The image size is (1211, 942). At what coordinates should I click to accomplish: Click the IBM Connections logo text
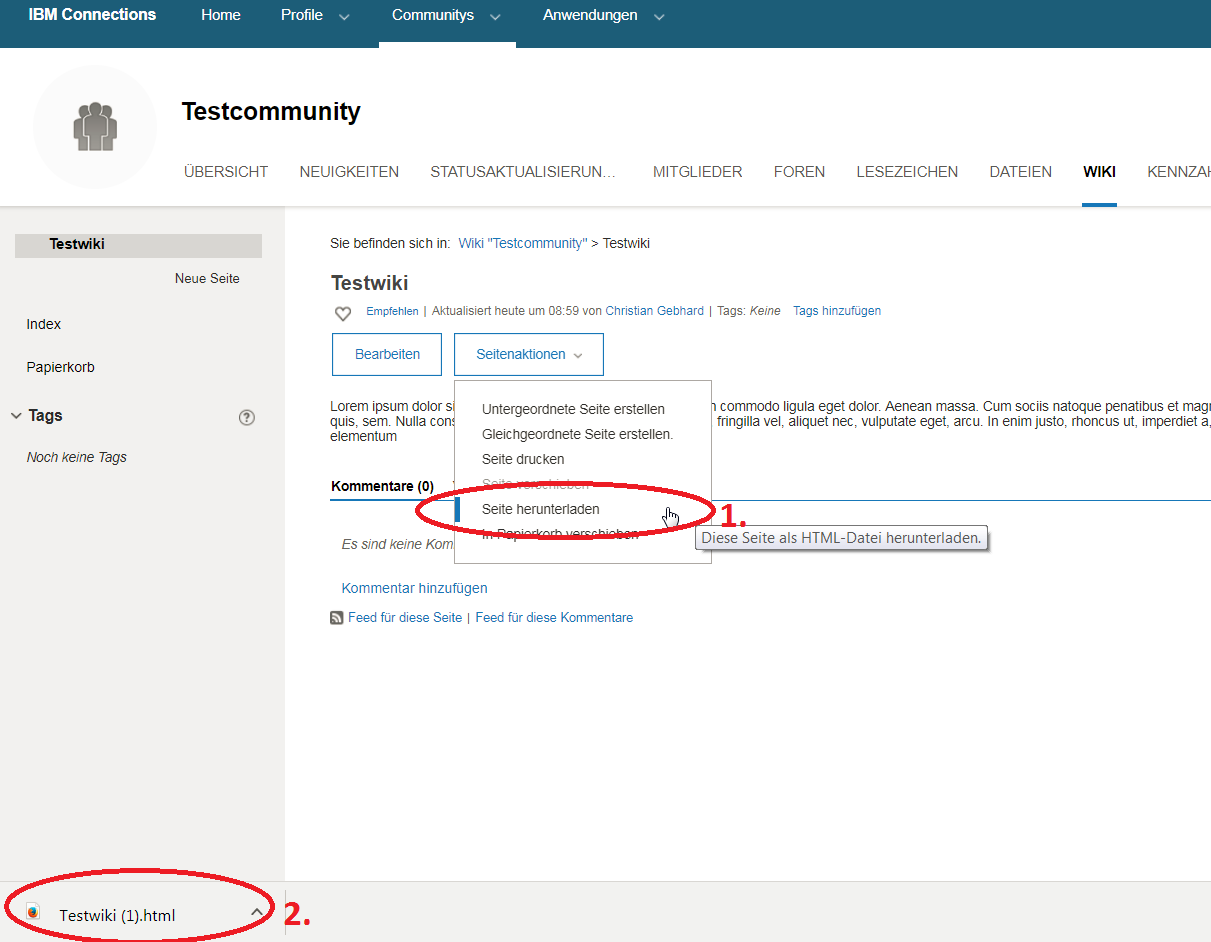92,14
